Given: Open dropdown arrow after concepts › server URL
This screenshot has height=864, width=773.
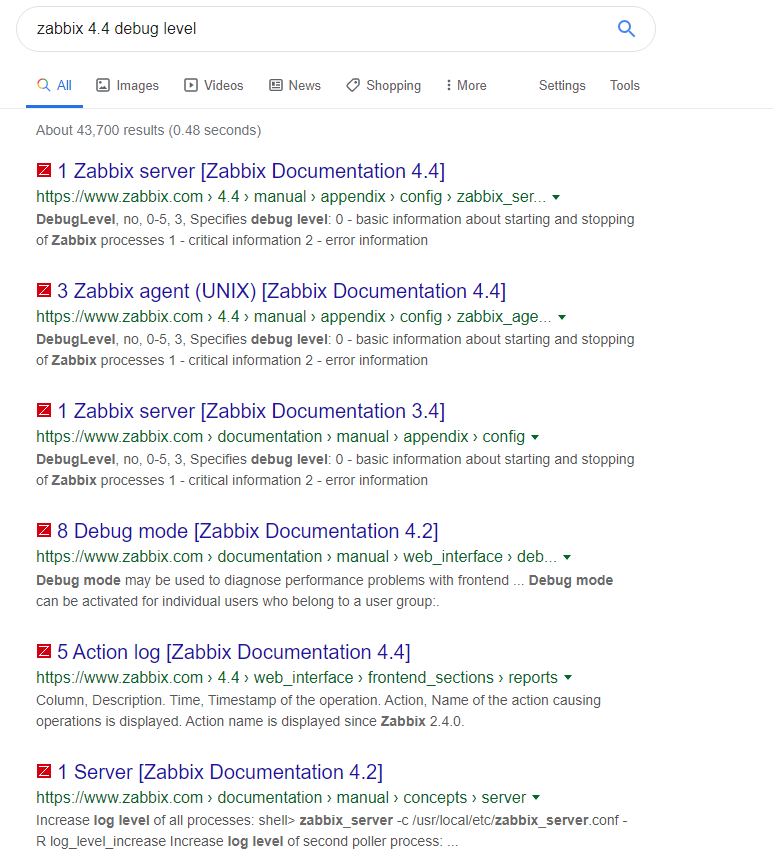Looking at the screenshot, I should point(536,798).
